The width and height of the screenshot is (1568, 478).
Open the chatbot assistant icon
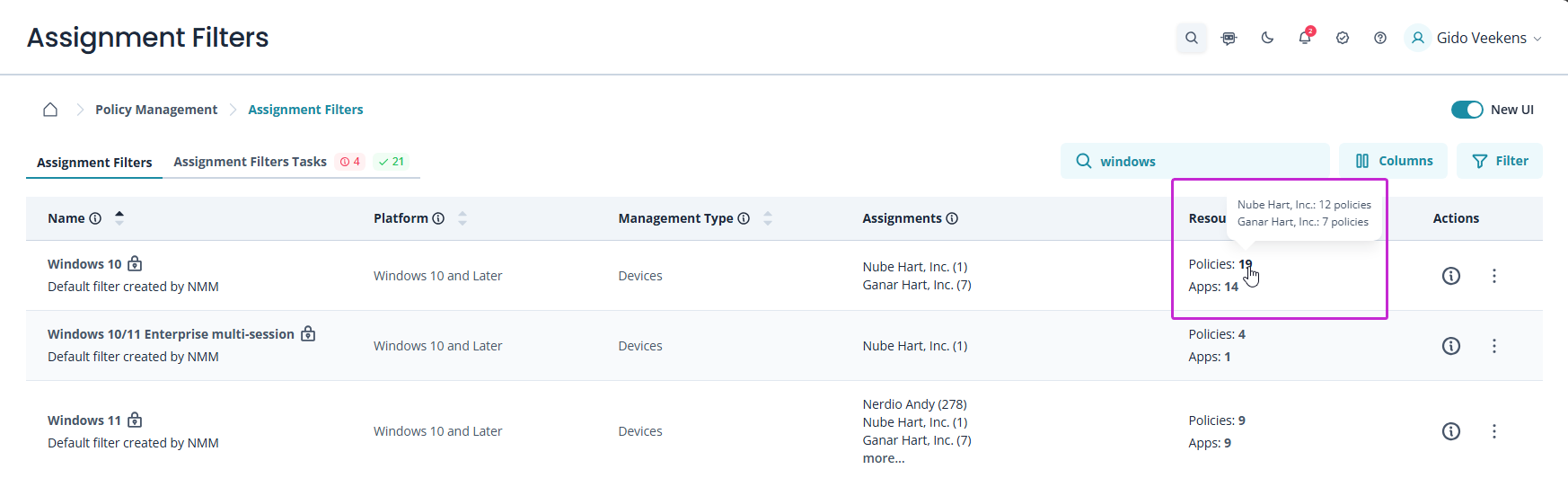click(1229, 38)
